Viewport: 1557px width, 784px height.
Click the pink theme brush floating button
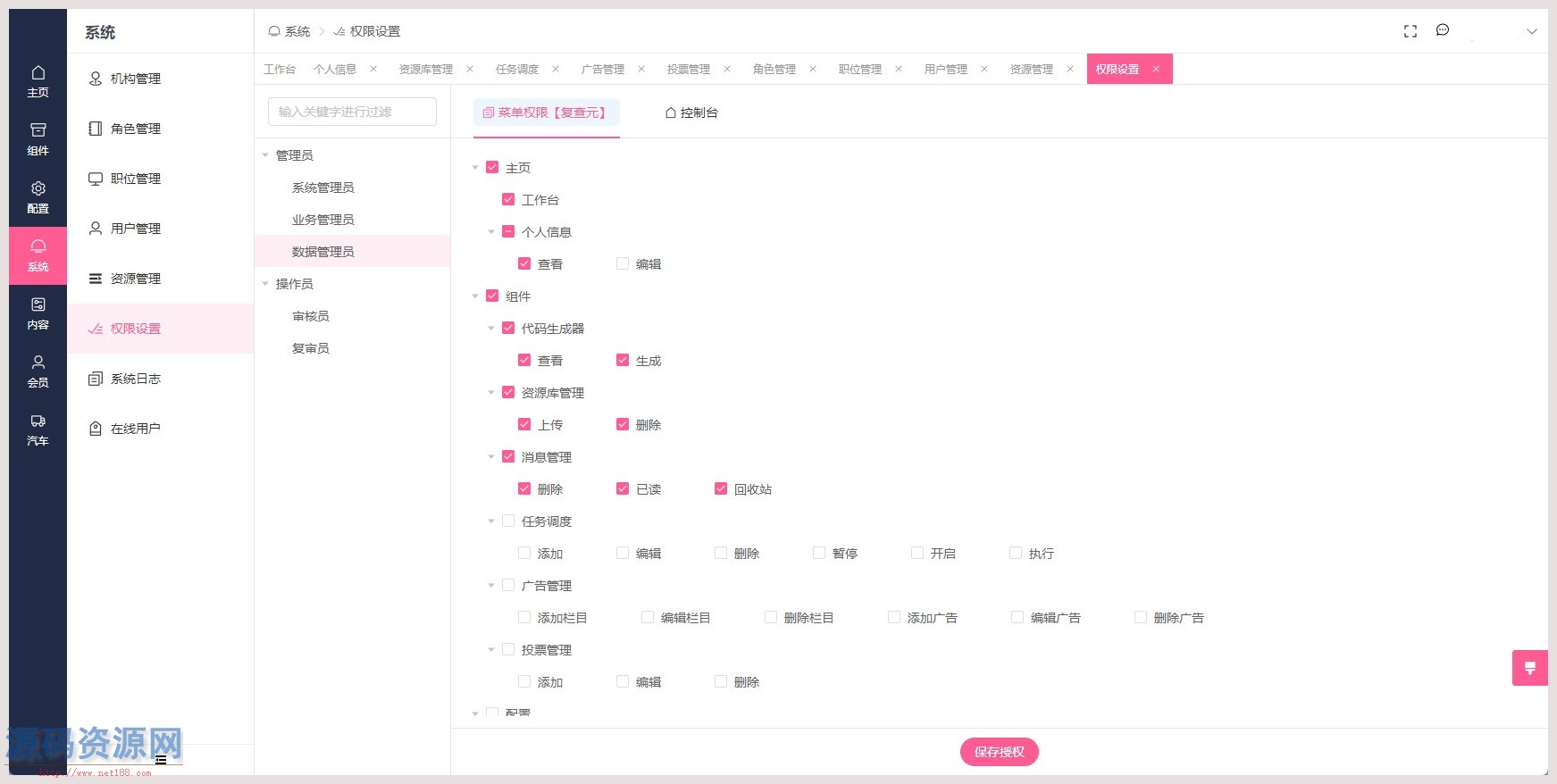[x=1529, y=667]
